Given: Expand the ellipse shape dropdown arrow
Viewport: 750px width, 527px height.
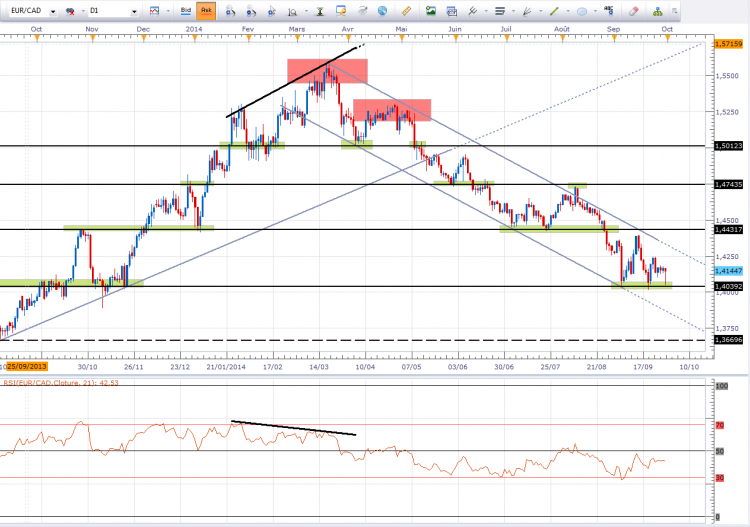Looking at the screenshot, I should 595,11.
